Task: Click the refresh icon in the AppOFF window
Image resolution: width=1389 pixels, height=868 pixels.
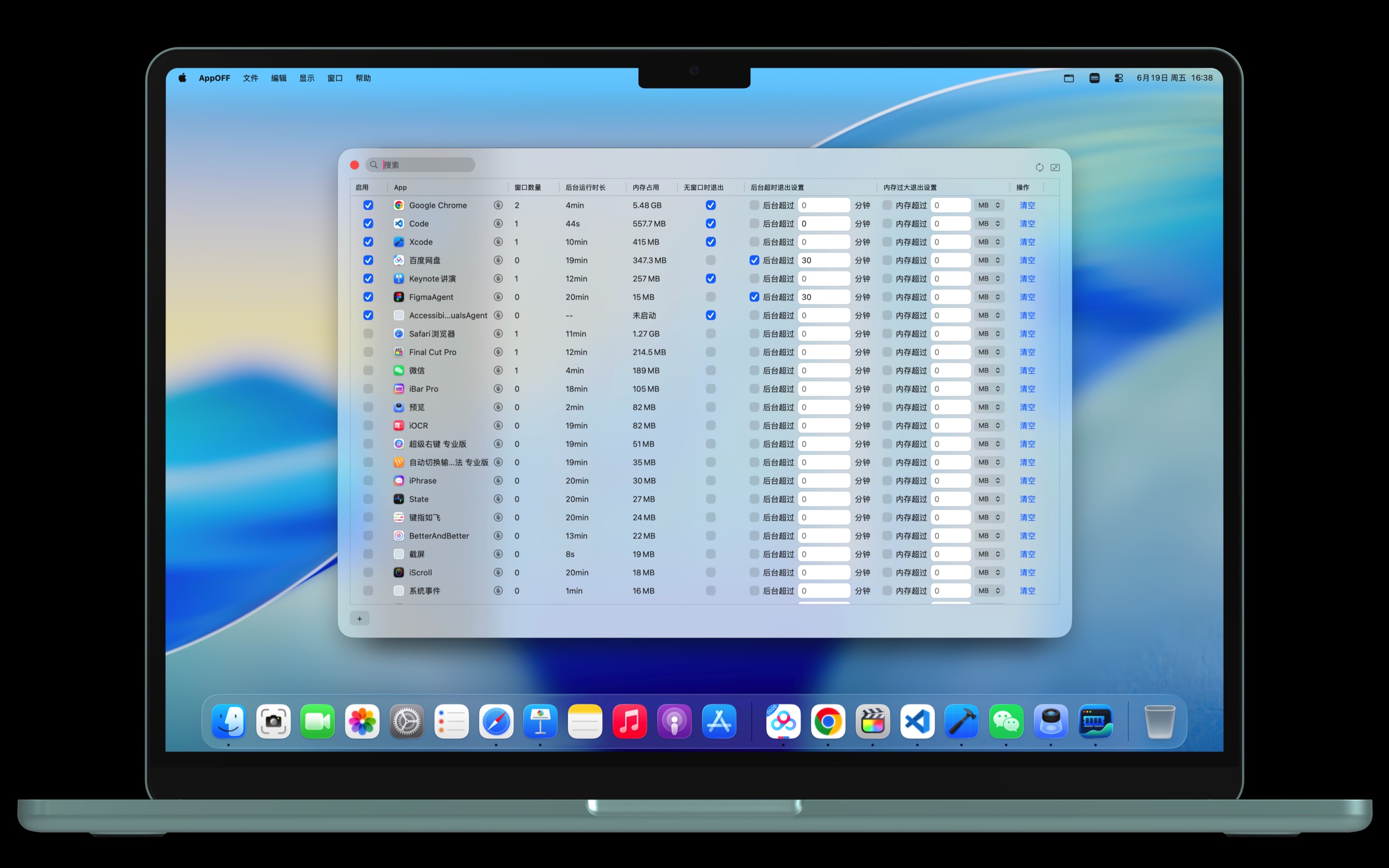Action: click(1039, 168)
